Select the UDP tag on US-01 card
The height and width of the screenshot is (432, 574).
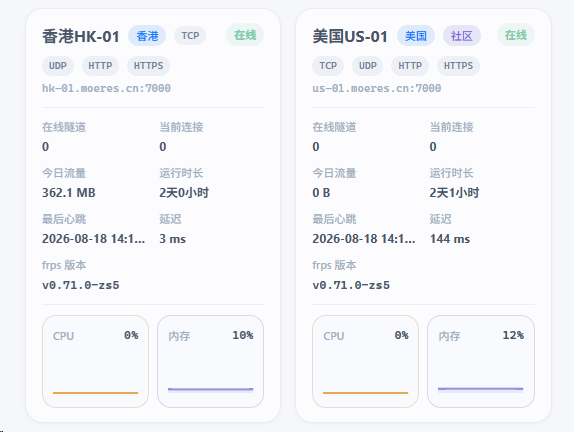(x=368, y=66)
